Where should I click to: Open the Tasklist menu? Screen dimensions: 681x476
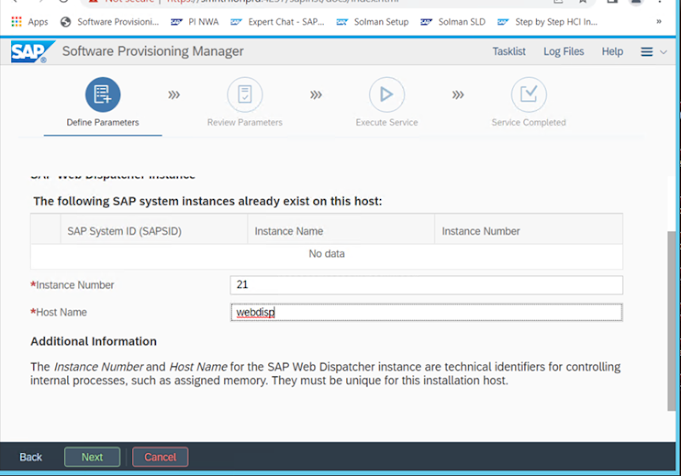(x=509, y=52)
